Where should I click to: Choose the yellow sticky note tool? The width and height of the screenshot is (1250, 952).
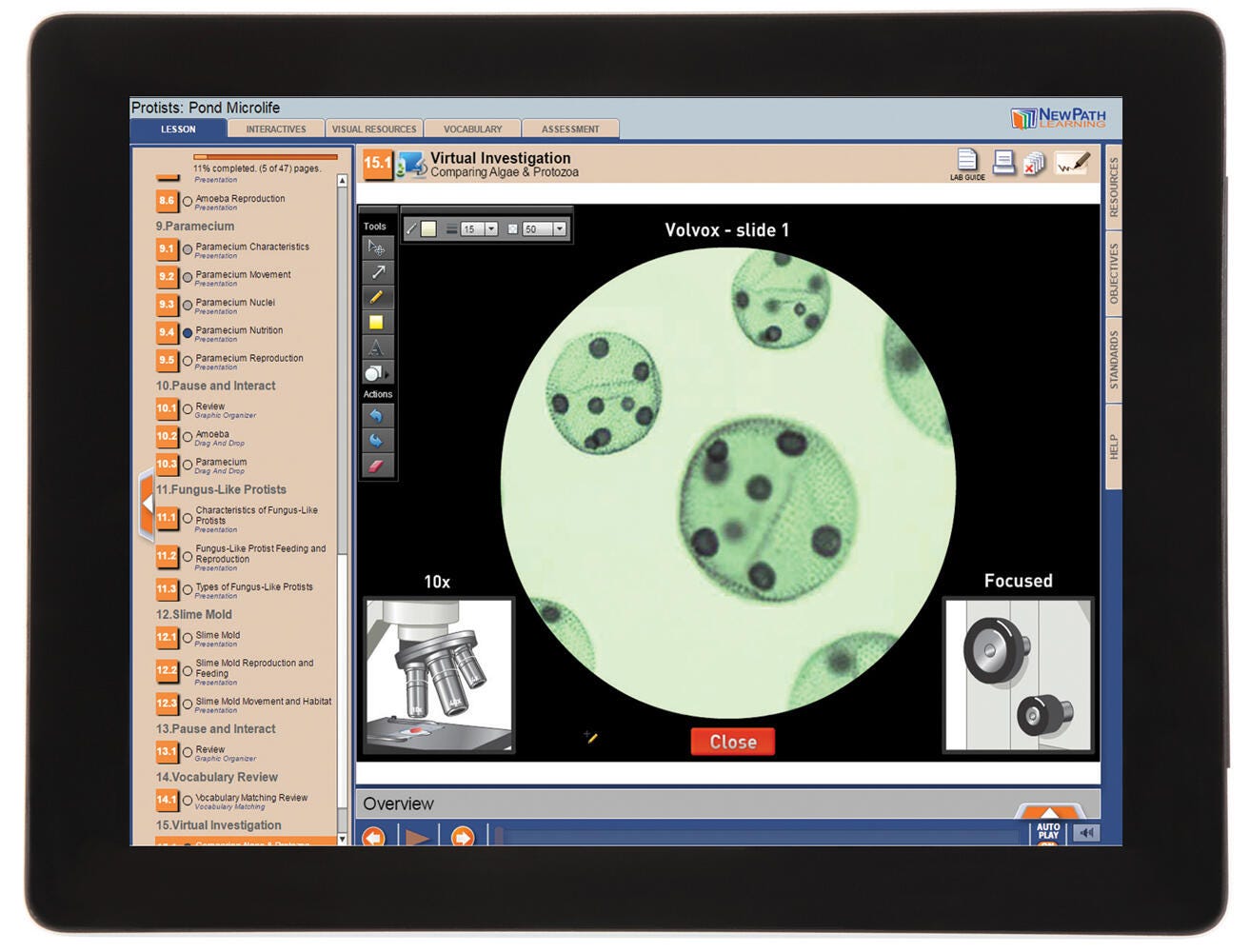click(377, 323)
